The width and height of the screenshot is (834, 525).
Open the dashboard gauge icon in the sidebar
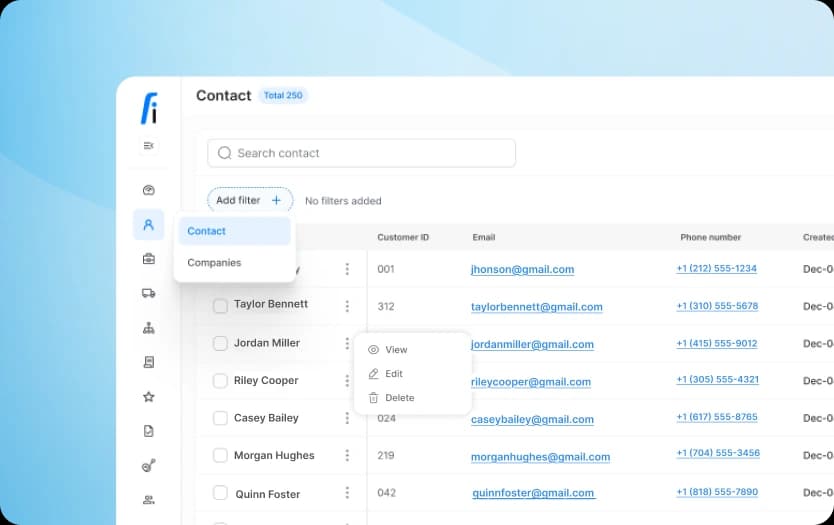148,190
